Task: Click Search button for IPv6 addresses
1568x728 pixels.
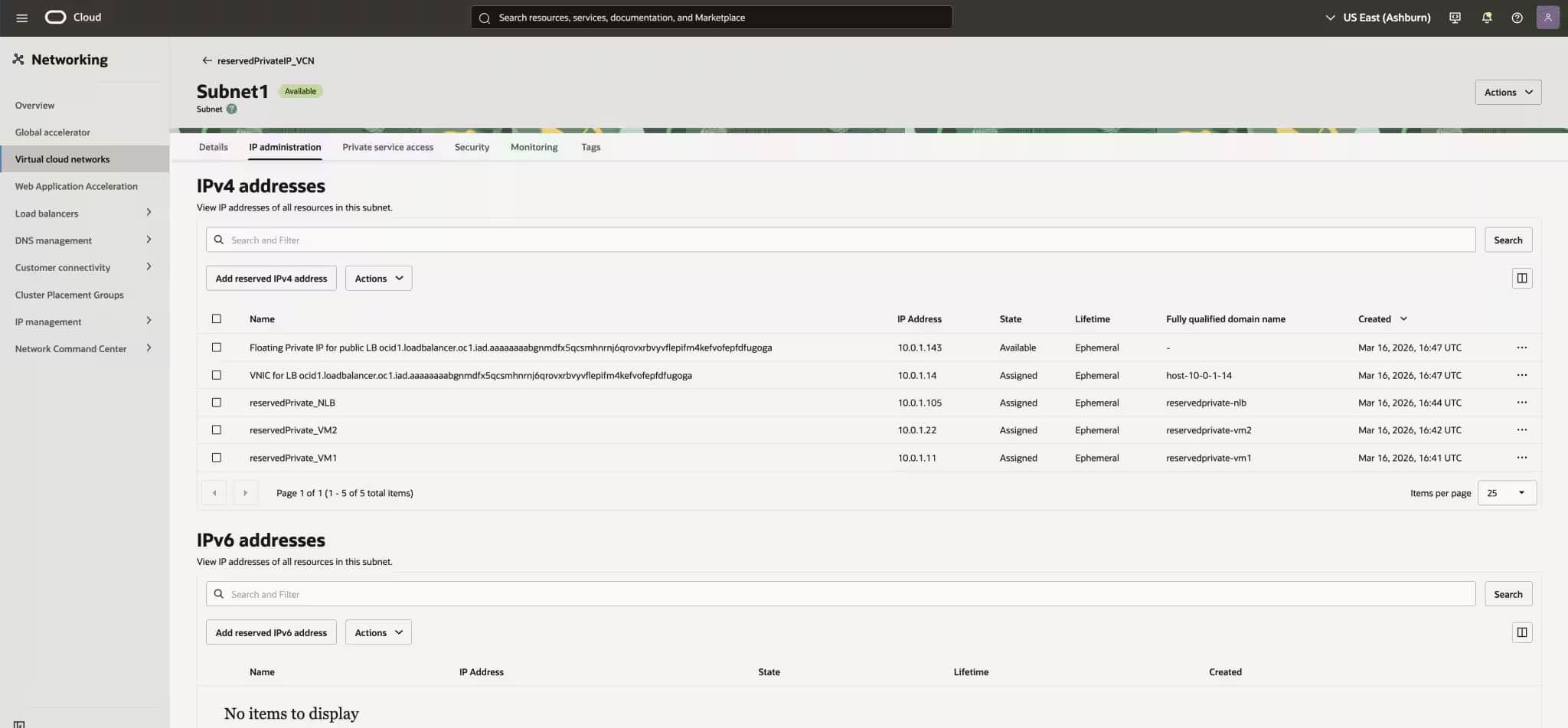Action: point(1508,594)
